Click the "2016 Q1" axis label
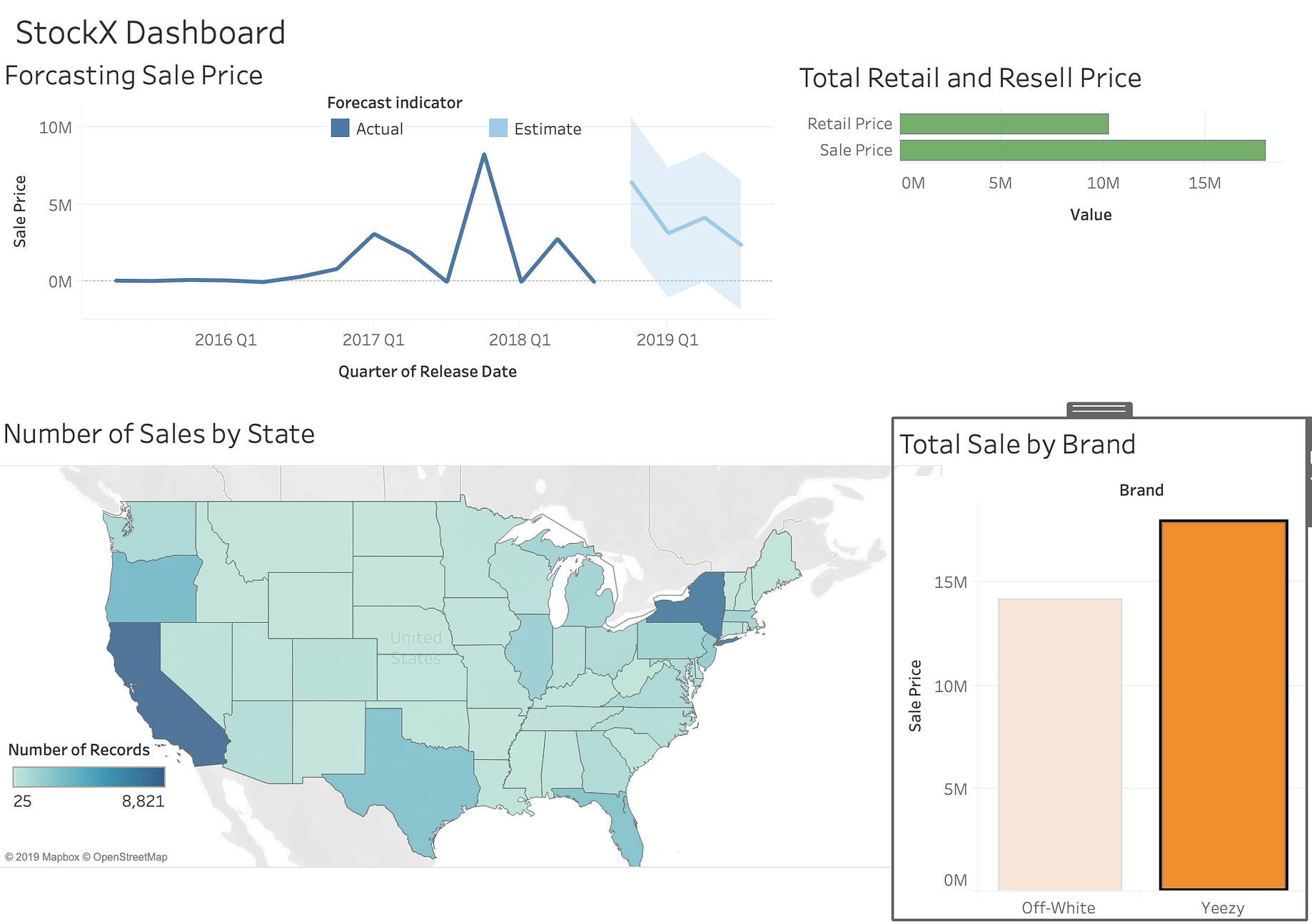 coord(226,340)
